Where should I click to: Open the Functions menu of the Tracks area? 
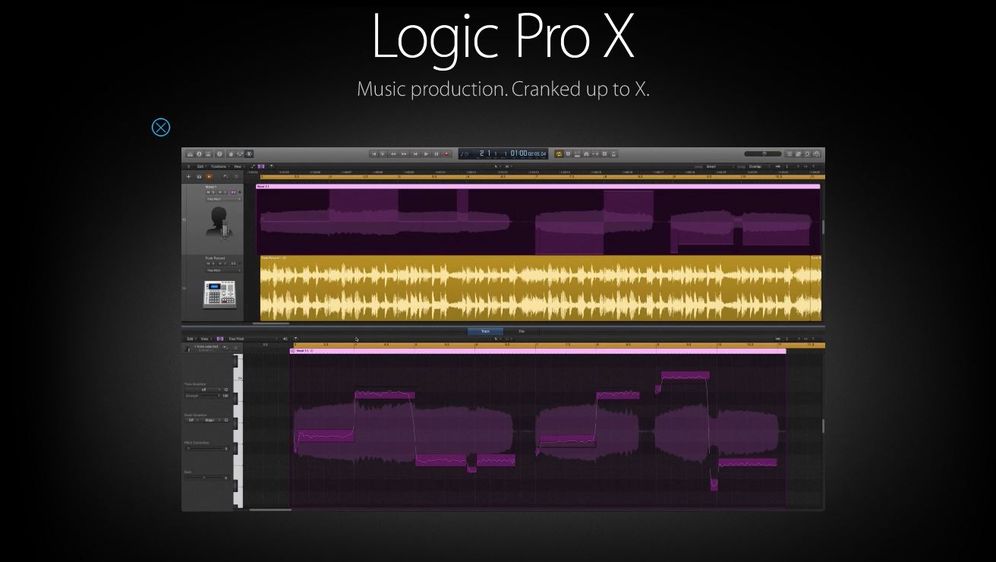tap(219, 166)
